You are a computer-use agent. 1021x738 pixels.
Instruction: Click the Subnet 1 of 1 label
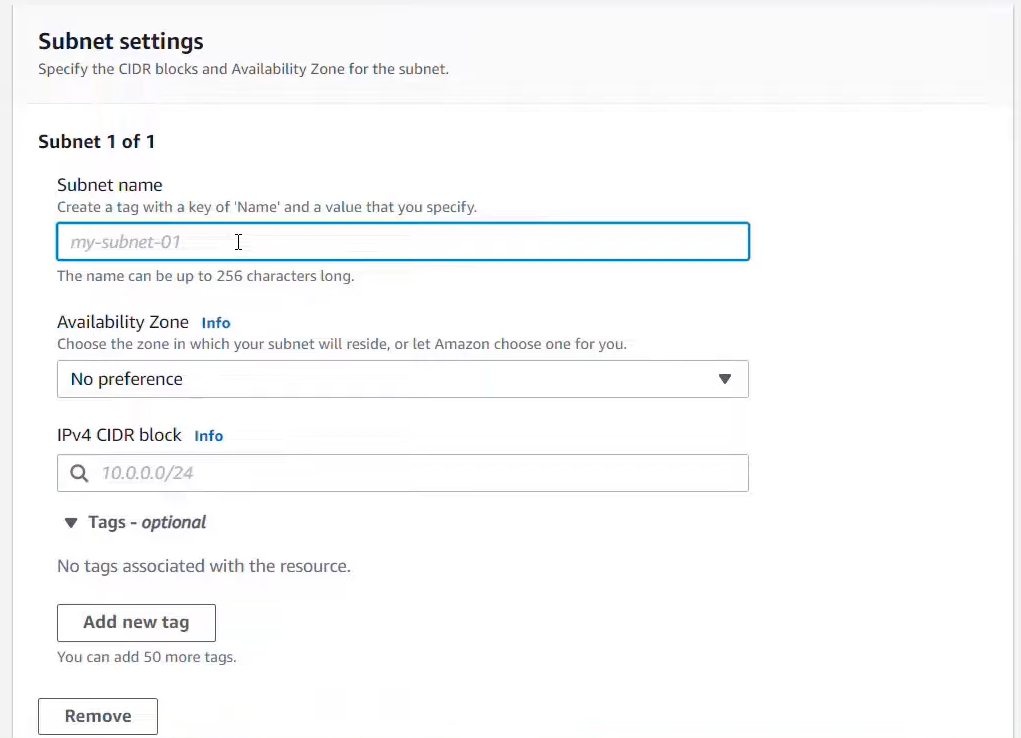tap(96, 141)
